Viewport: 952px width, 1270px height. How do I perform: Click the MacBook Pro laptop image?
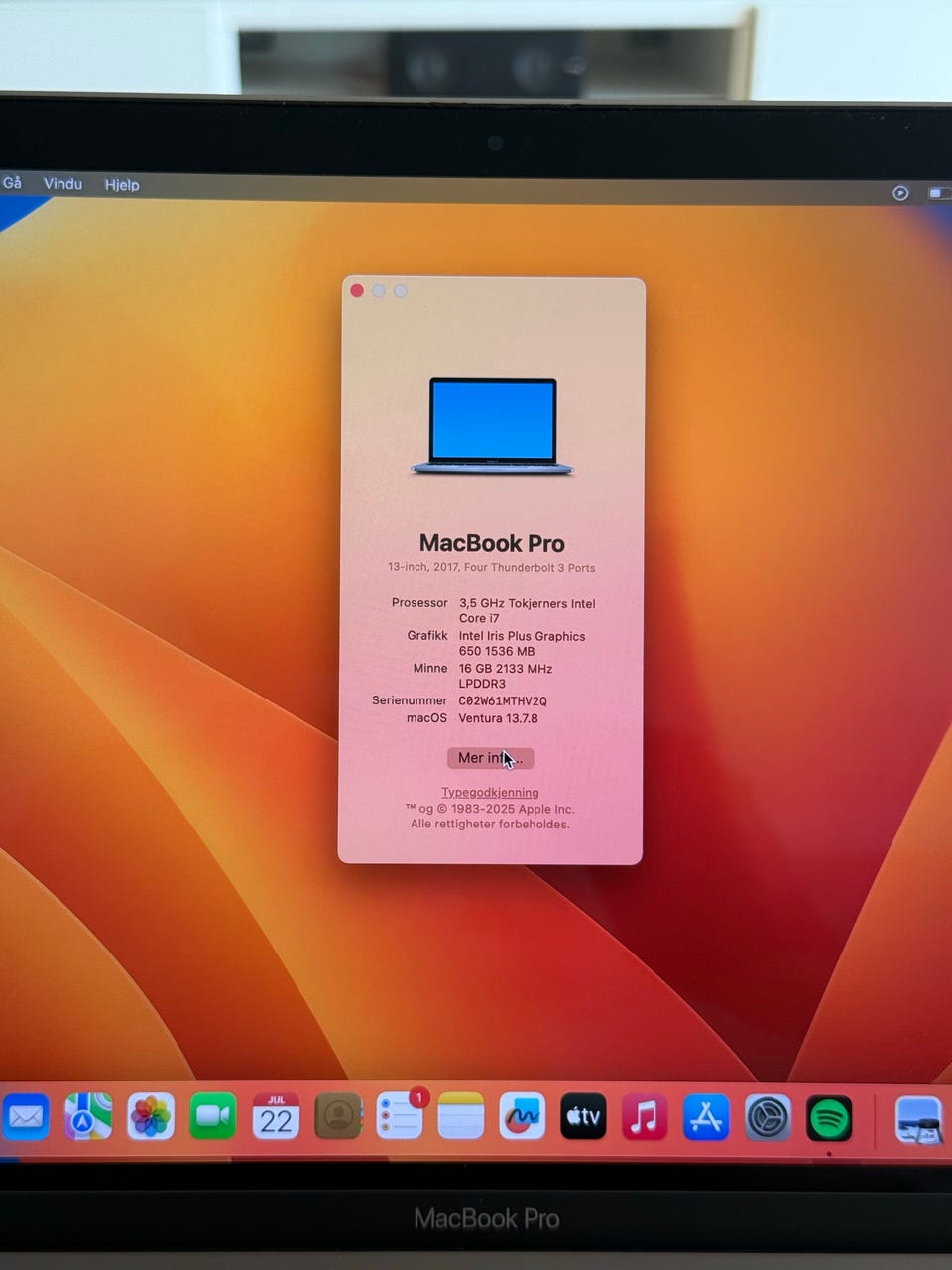point(493,426)
